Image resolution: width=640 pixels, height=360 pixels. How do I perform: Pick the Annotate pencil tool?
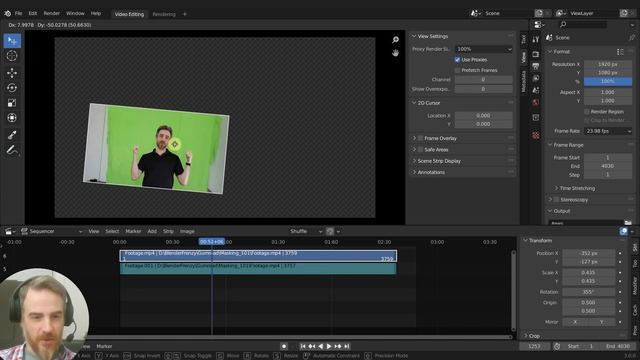click(x=12, y=150)
